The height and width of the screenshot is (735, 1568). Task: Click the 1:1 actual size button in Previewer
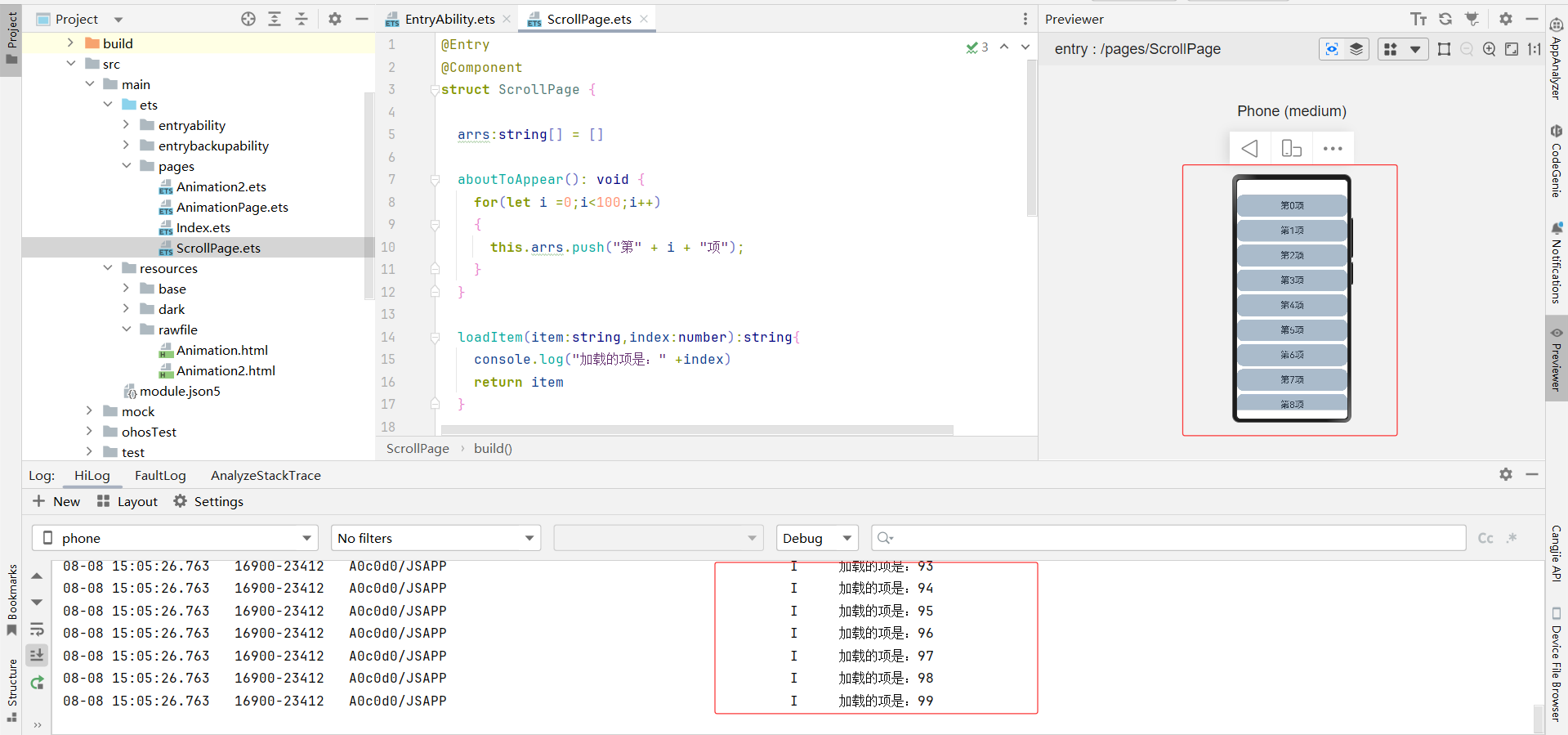tap(1534, 49)
